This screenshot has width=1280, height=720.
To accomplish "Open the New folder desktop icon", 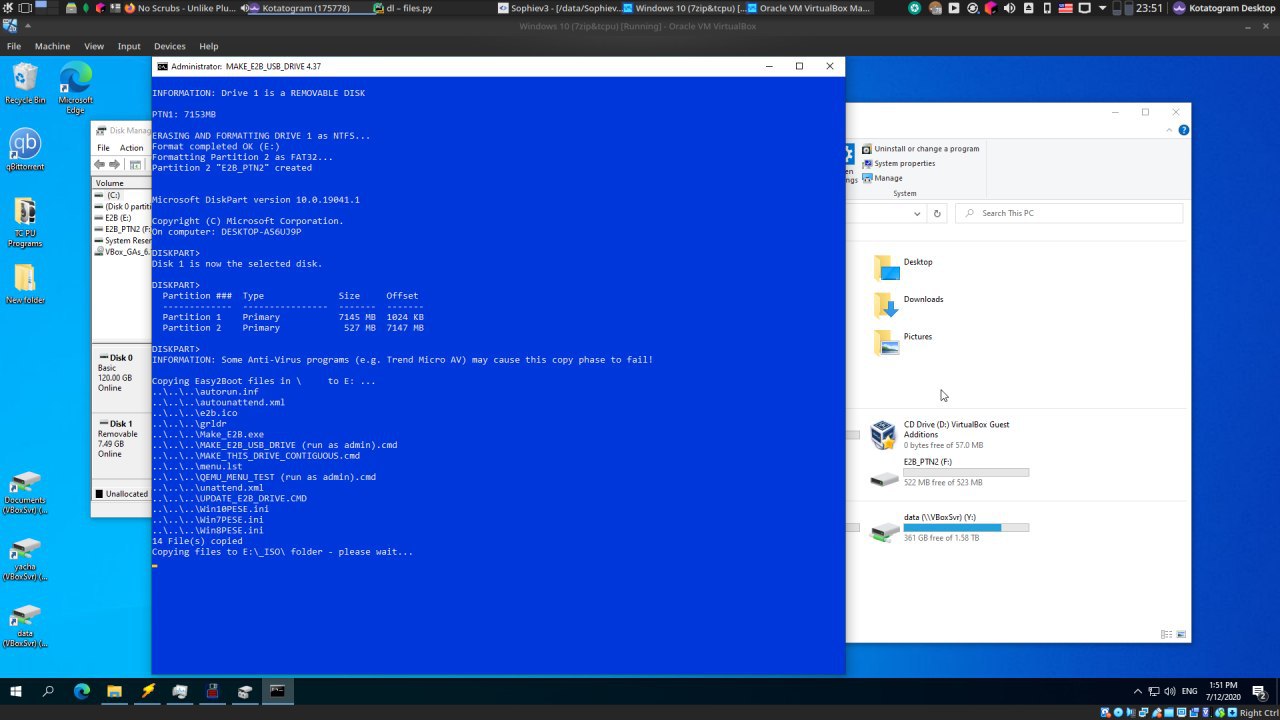I will pos(25,284).
